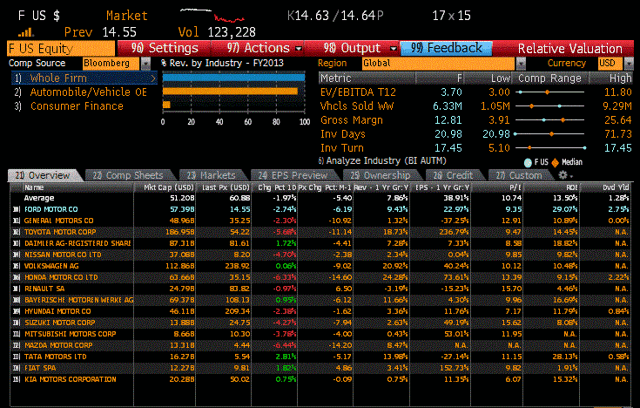Open the Custom tab
This screenshot has height=408, width=640.
click(519, 175)
